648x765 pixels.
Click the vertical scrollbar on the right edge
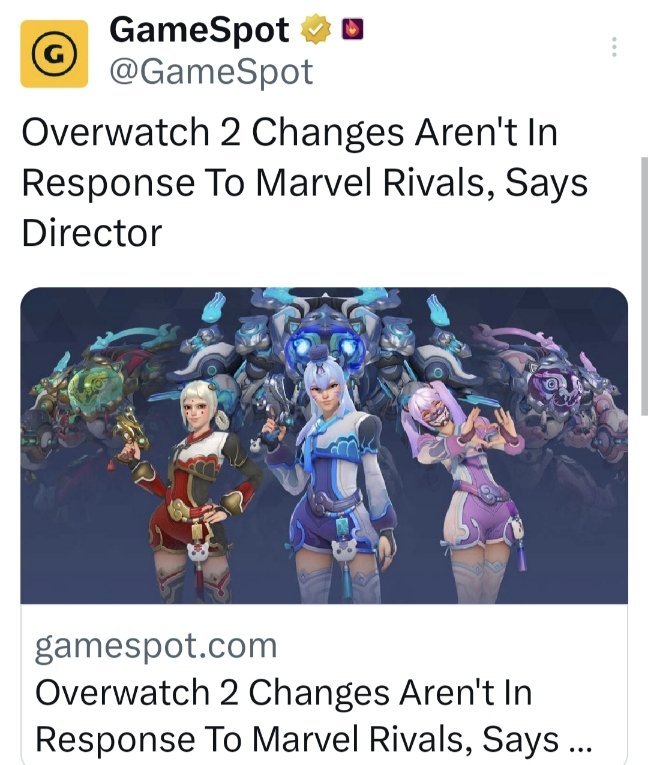[x=644, y=286]
